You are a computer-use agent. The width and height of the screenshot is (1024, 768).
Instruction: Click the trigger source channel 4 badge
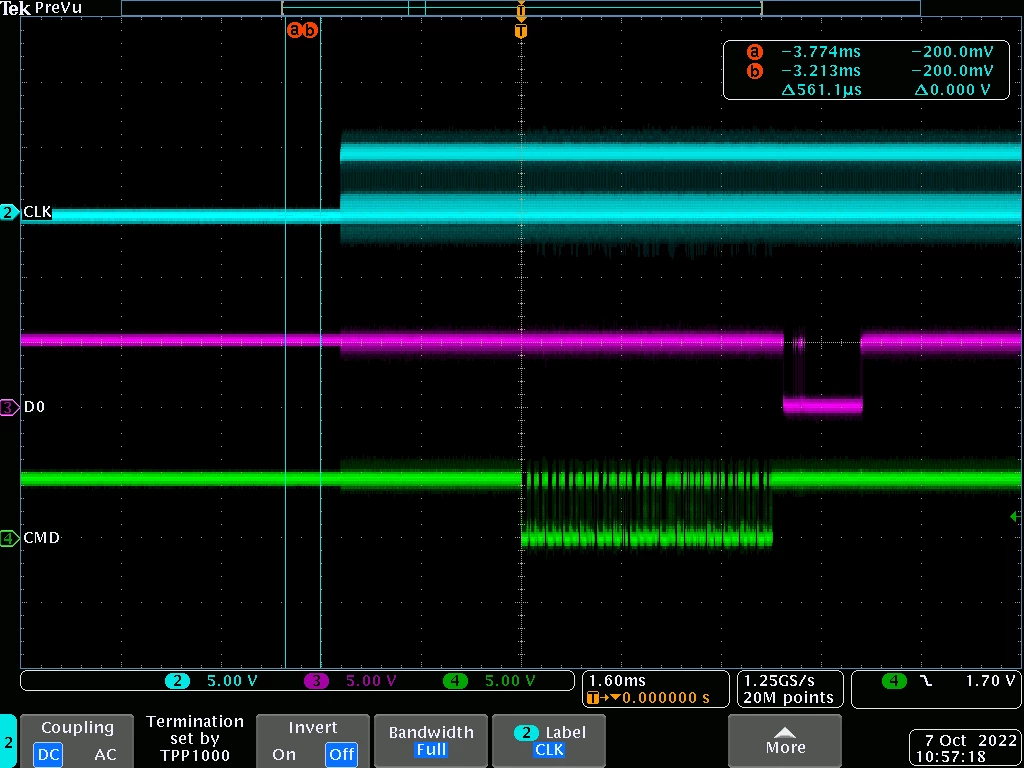pos(893,681)
